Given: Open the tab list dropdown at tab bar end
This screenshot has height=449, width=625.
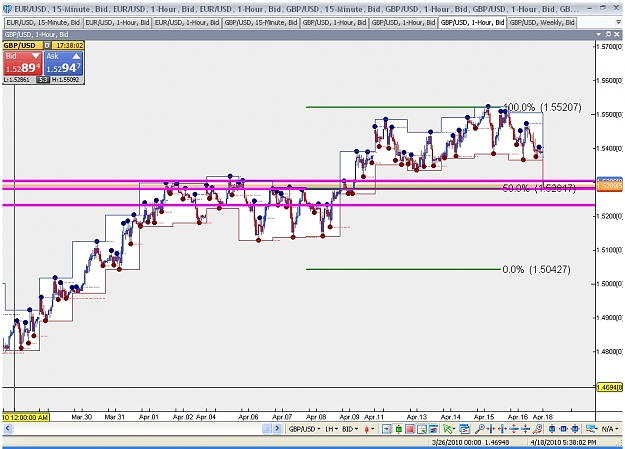Looking at the screenshot, I should click(618, 23).
